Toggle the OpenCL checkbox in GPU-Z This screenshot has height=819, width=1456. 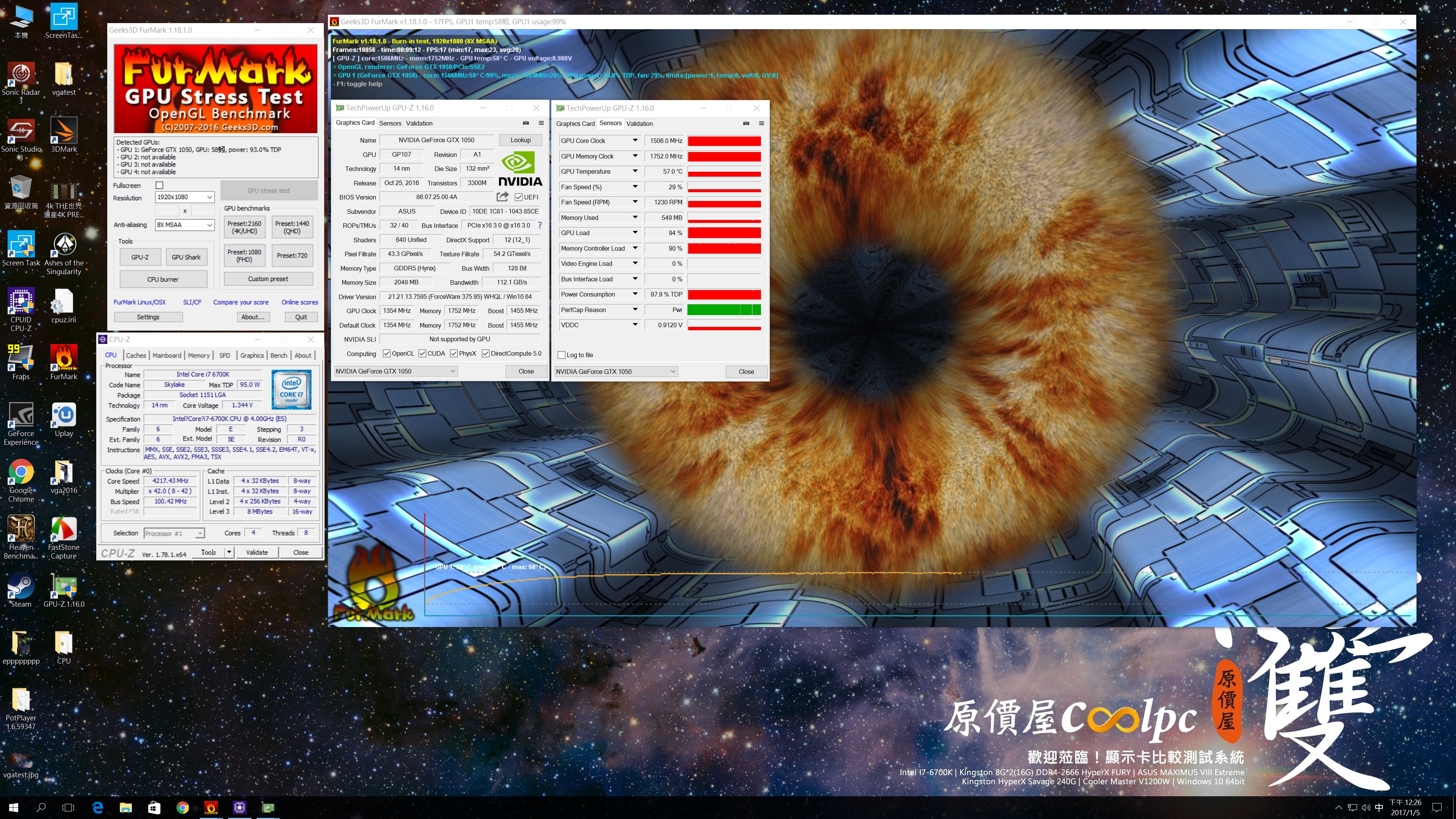[387, 353]
